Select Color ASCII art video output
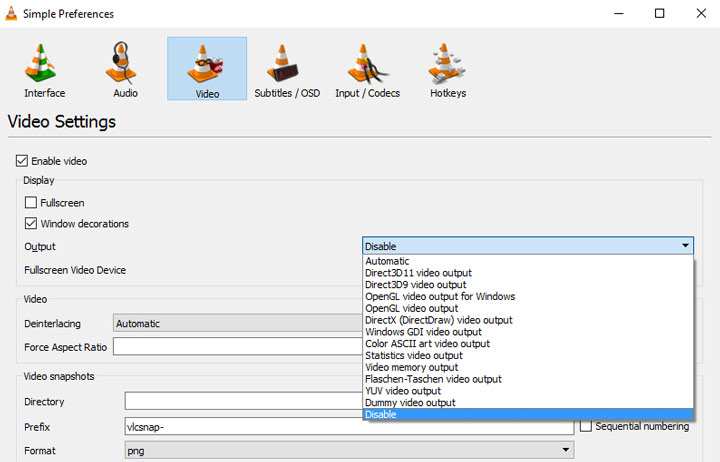720x462 pixels. click(528, 344)
